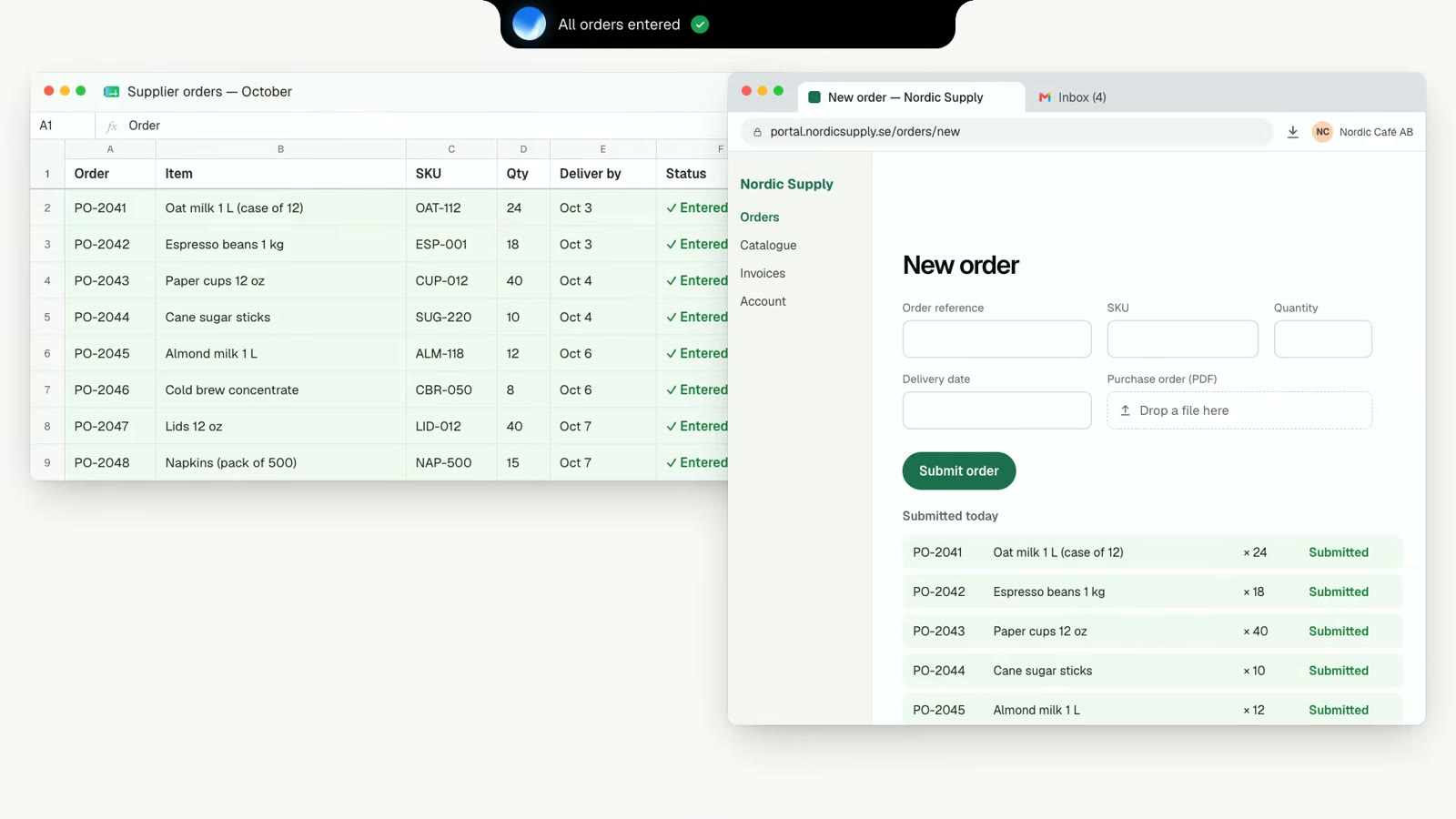Select the Deliver by header cell
The height and width of the screenshot is (819, 1456).
[602, 174]
